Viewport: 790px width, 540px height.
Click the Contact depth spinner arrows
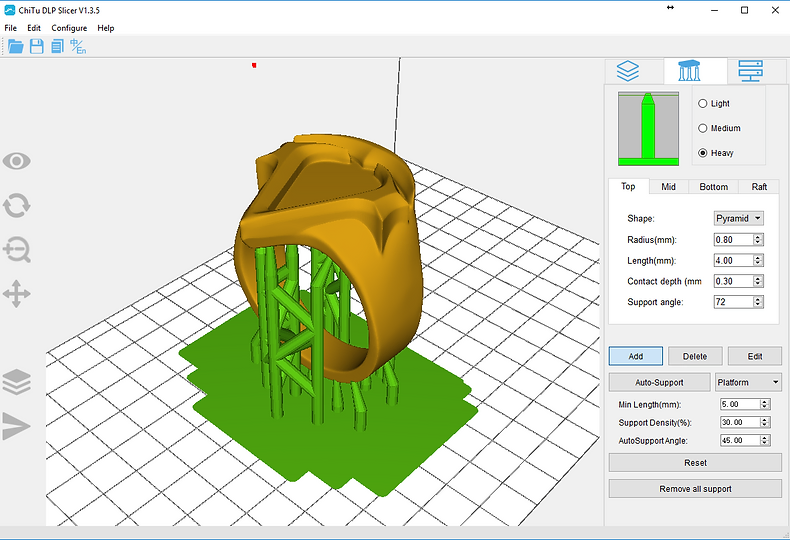pos(758,281)
